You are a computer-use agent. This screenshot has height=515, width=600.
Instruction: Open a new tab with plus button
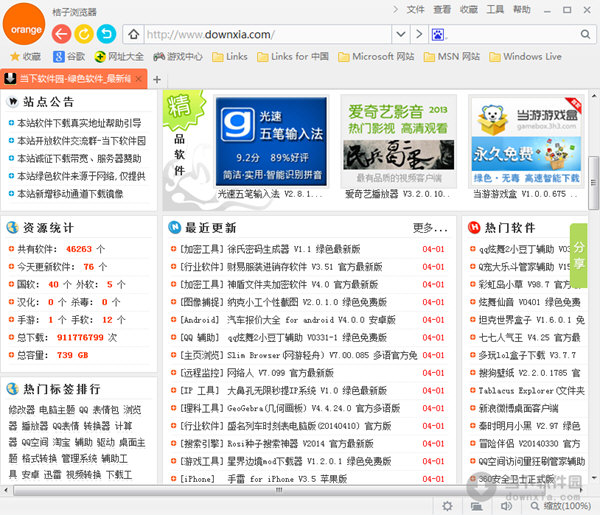[157, 79]
